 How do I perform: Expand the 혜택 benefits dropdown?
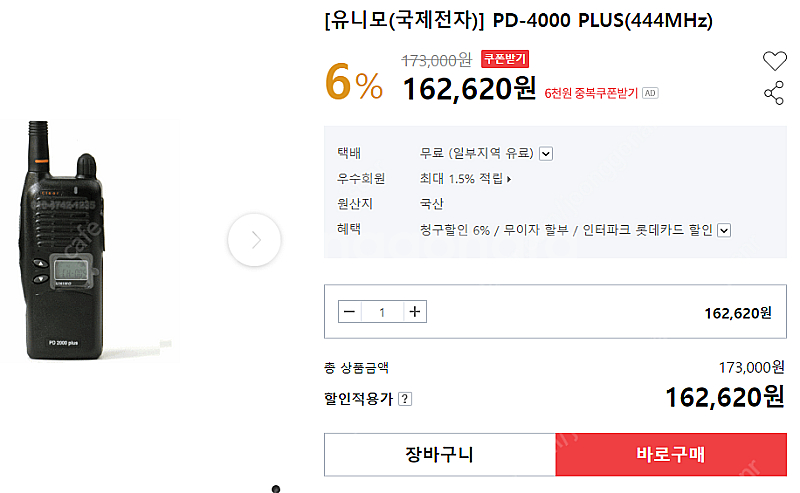pos(724,230)
